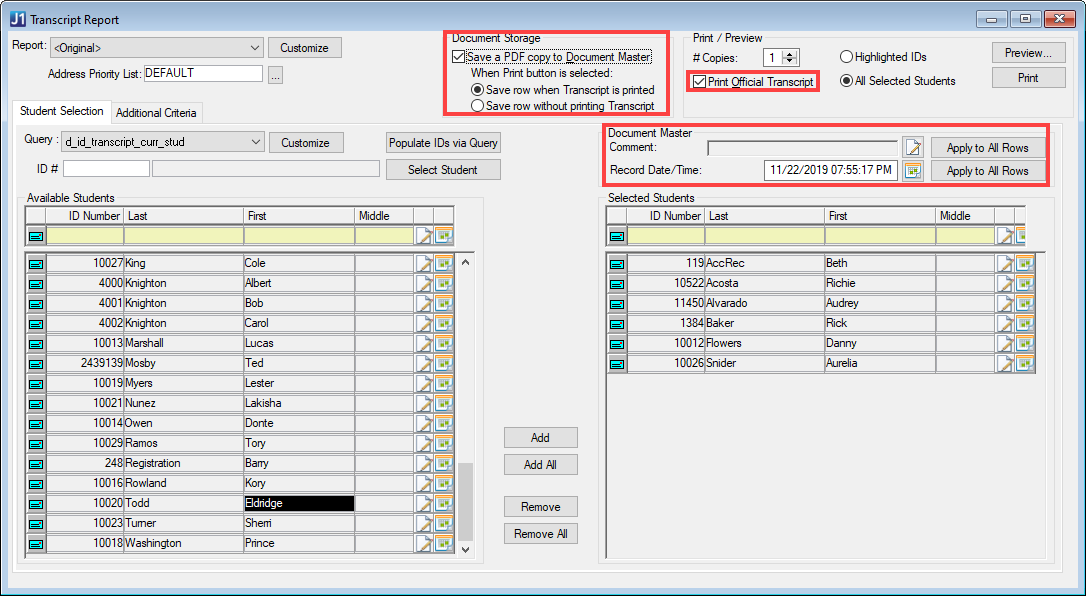Open the Query dropdown d_id_transcript_curr_stud
Image resolution: width=1086 pixels, height=596 pixels.
(x=163, y=142)
